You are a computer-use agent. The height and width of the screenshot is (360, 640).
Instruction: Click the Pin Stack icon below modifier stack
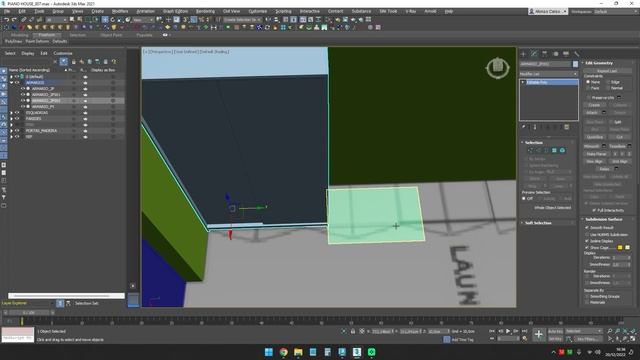(x=524, y=127)
